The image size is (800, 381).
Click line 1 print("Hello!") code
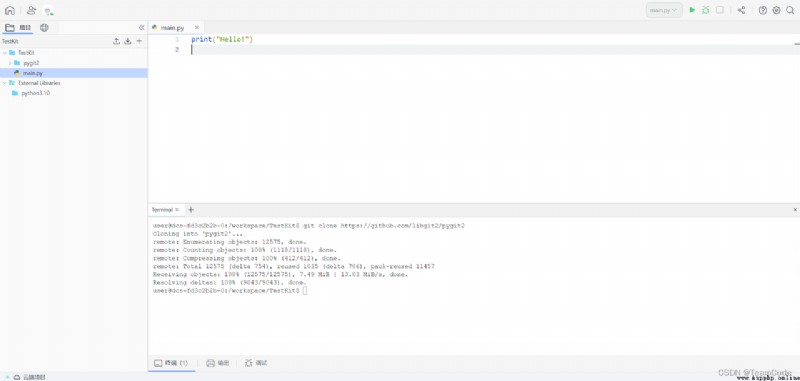click(x=222, y=39)
